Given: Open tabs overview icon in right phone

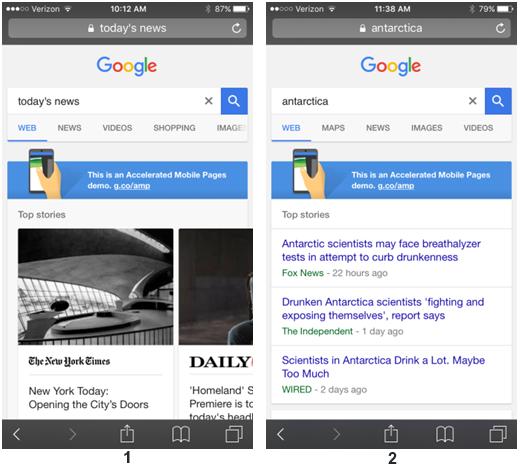Looking at the screenshot, I should pos(498,434).
